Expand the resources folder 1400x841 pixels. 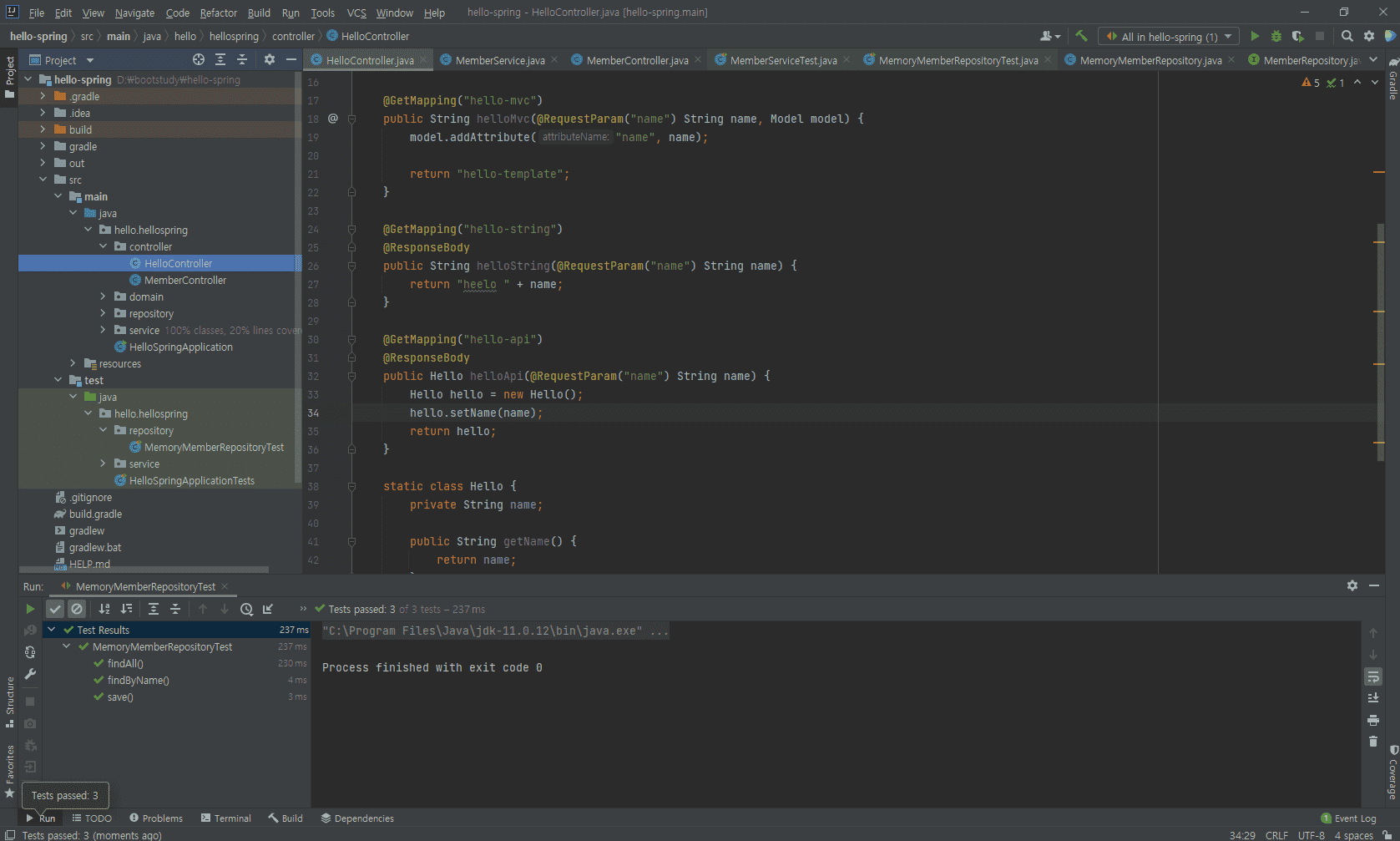73,363
